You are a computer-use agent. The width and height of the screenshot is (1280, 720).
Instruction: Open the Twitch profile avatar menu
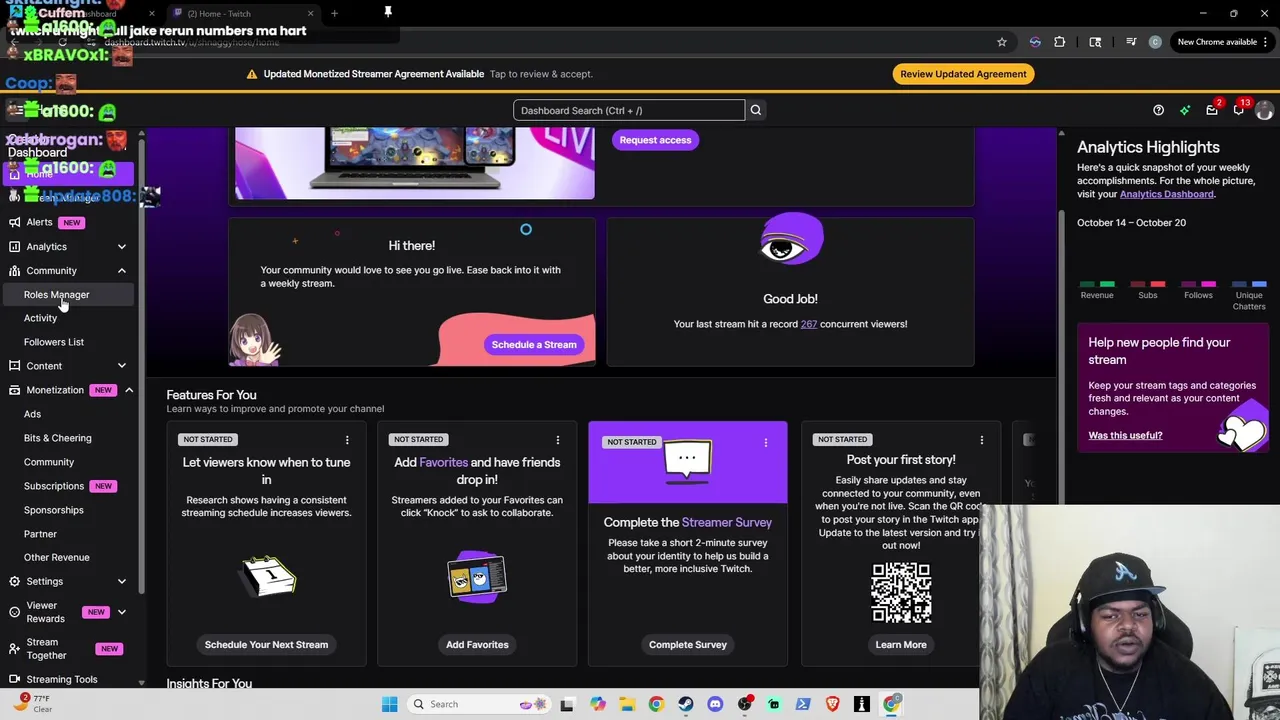[x=1265, y=110]
